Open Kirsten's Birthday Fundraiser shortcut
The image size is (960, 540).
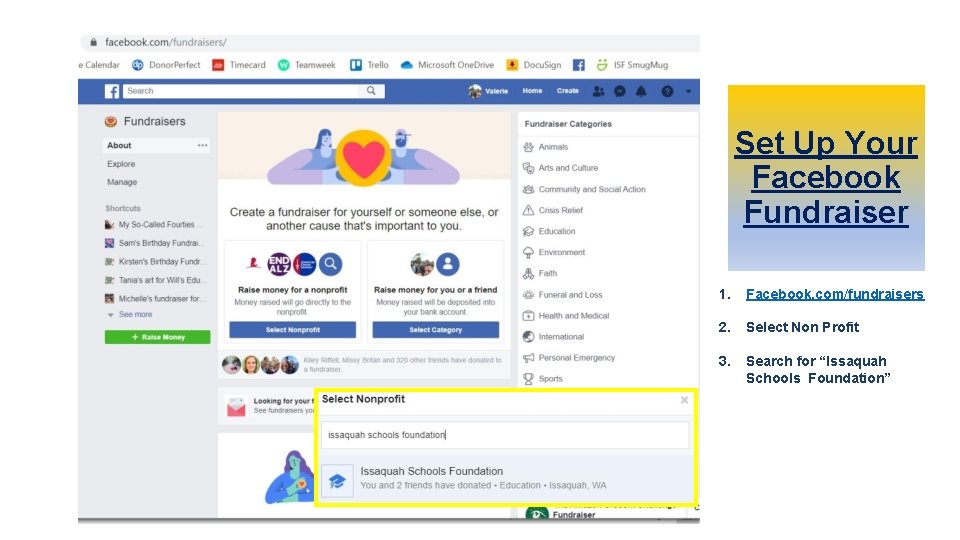click(x=156, y=261)
